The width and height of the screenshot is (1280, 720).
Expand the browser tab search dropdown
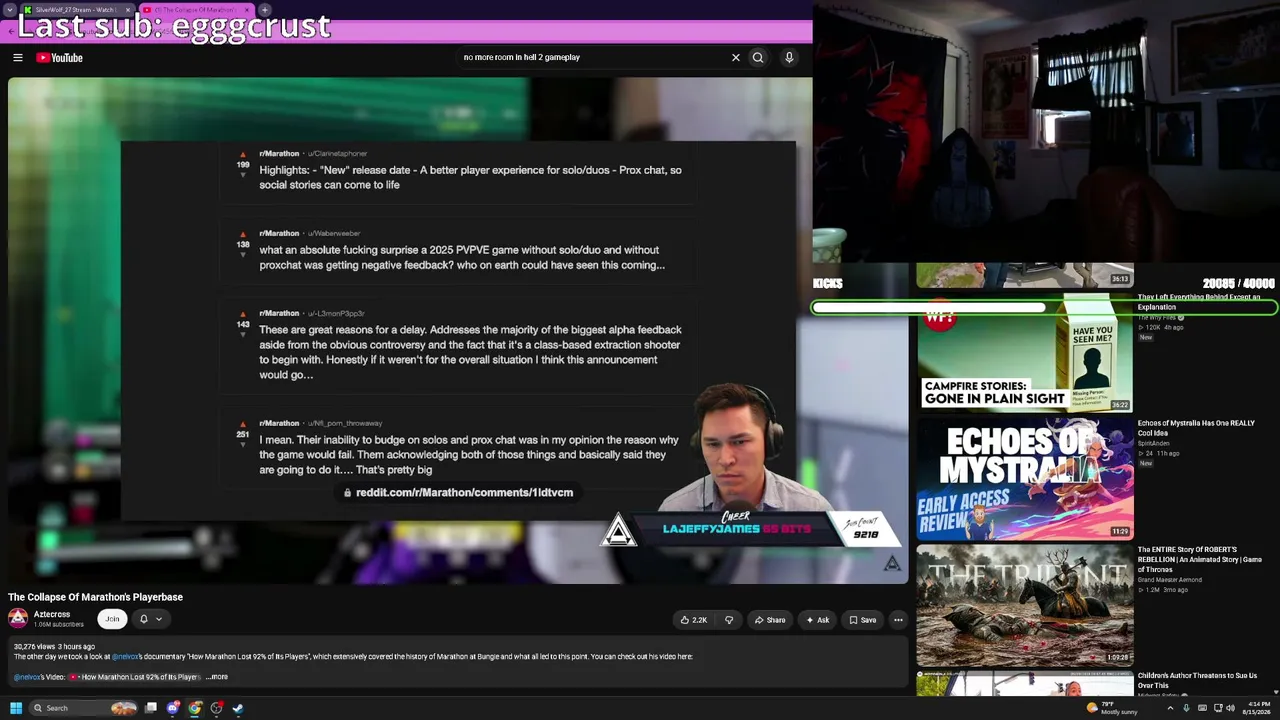coord(9,10)
